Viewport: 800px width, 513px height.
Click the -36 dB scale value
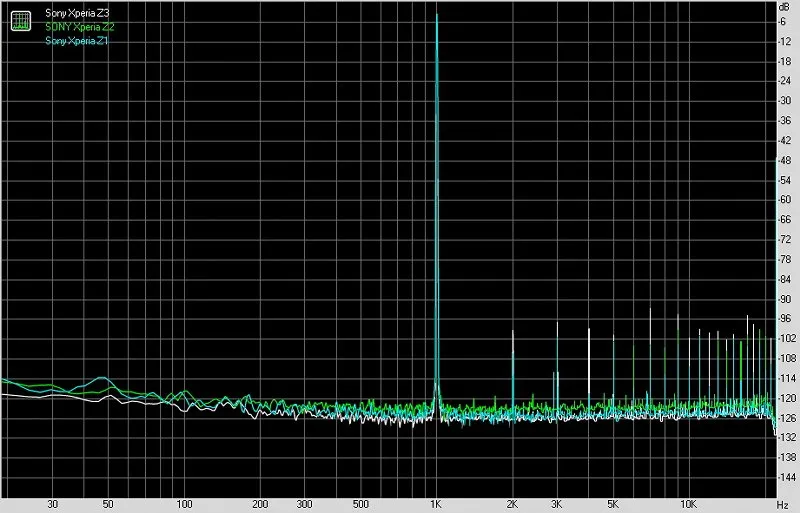coord(785,120)
